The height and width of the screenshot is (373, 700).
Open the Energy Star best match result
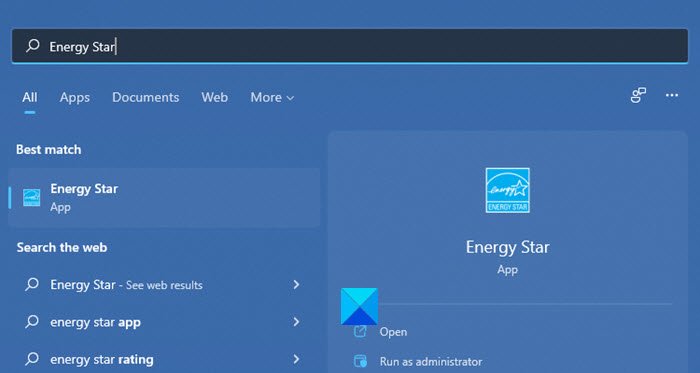click(x=164, y=198)
